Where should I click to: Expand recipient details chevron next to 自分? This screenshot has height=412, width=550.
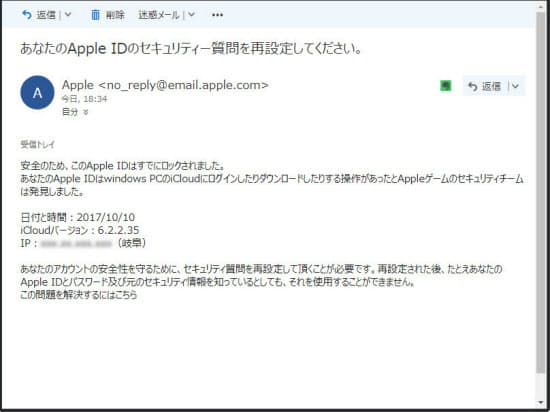(x=86, y=112)
